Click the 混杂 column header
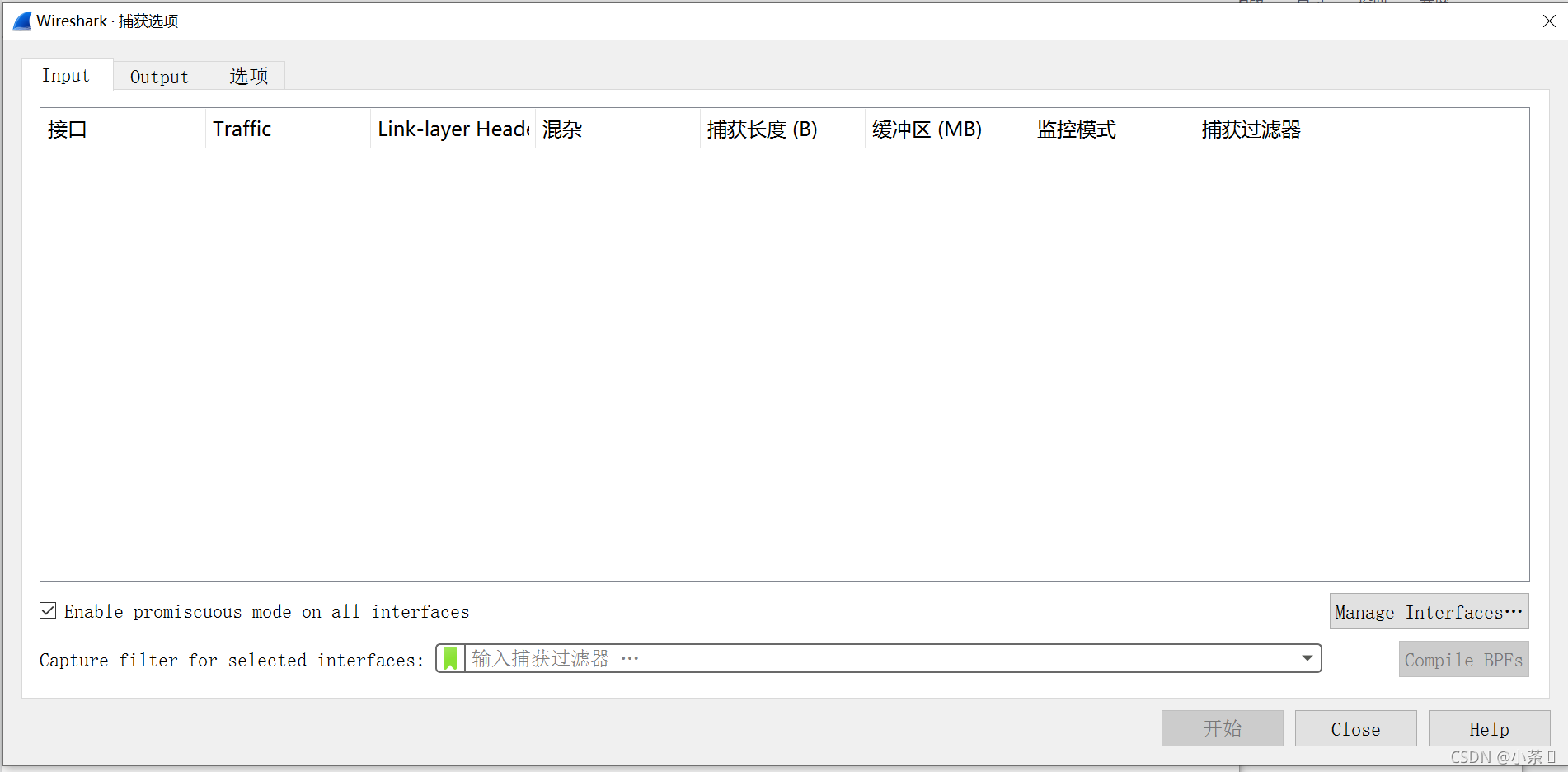 point(617,129)
